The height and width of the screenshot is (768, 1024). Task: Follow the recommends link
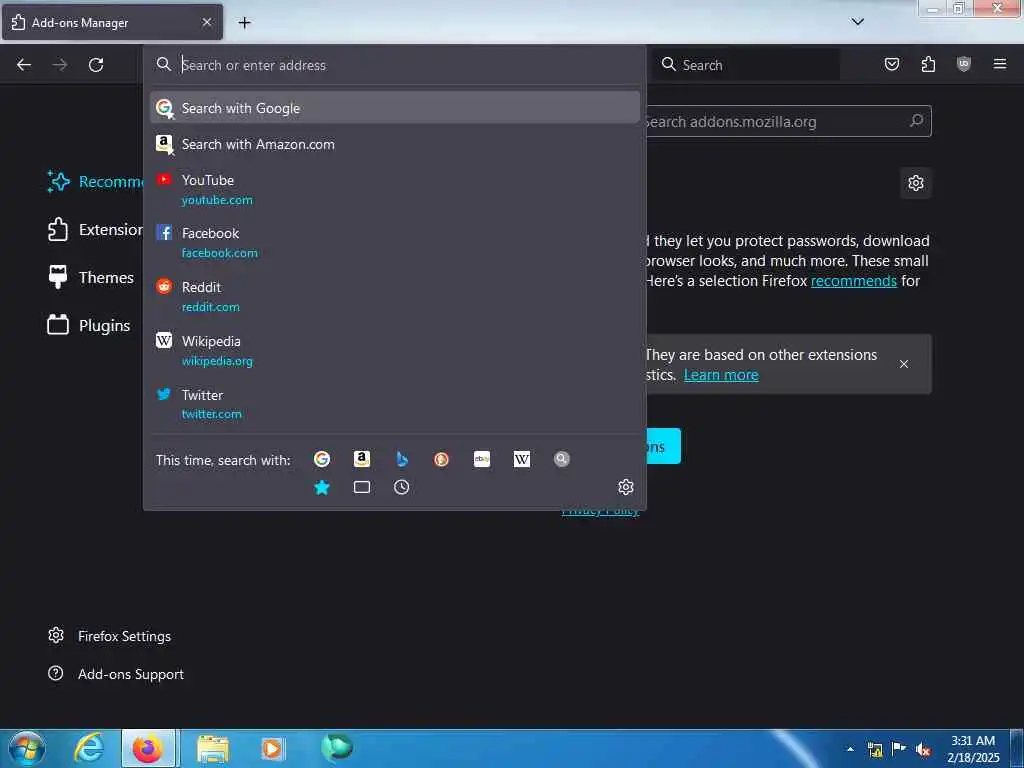pyautogui.click(x=854, y=281)
